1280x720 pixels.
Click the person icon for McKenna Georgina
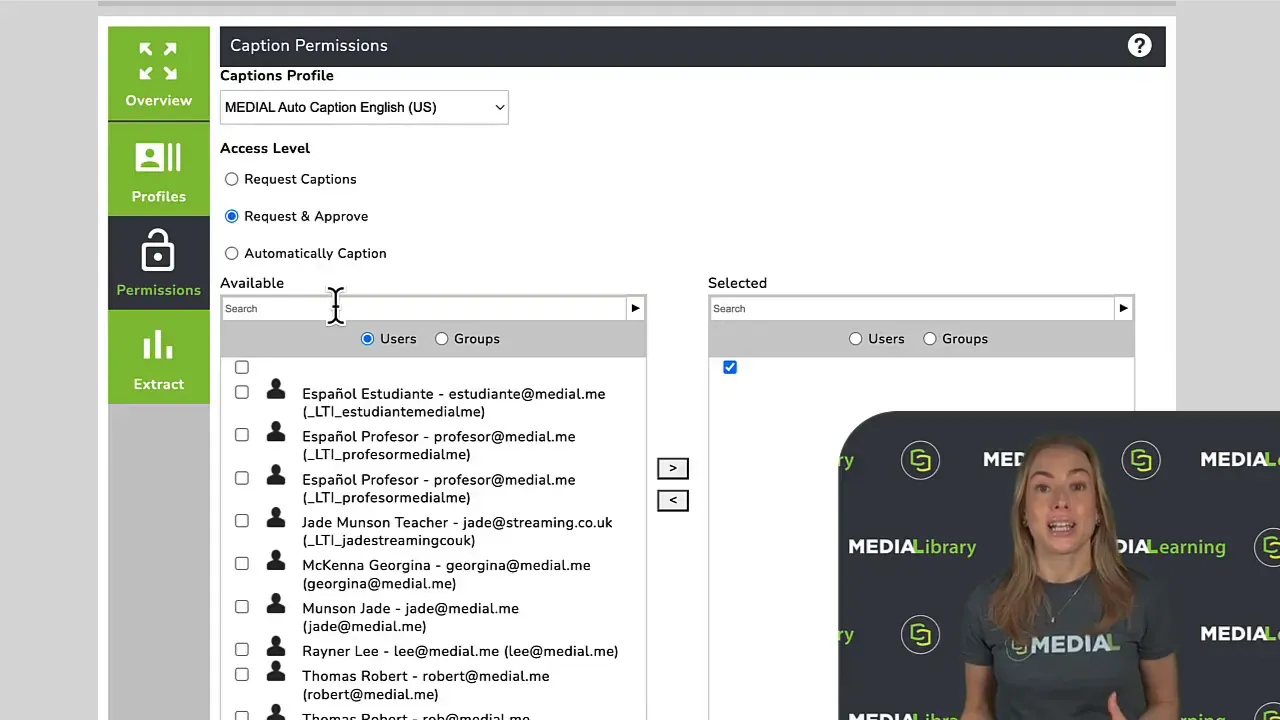tap(276, 561)
